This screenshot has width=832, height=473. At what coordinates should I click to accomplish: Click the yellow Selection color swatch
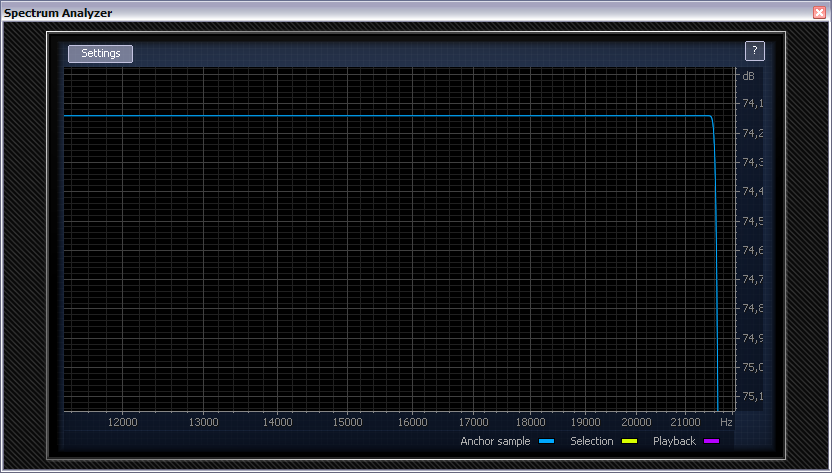pos(629,441)
